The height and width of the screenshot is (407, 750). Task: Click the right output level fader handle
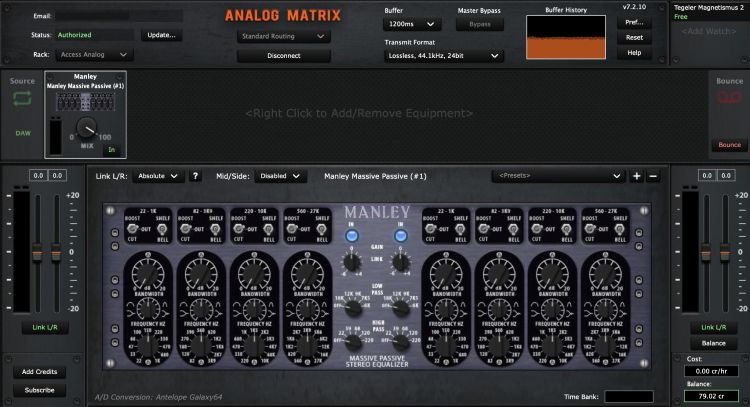coord(725,253)
